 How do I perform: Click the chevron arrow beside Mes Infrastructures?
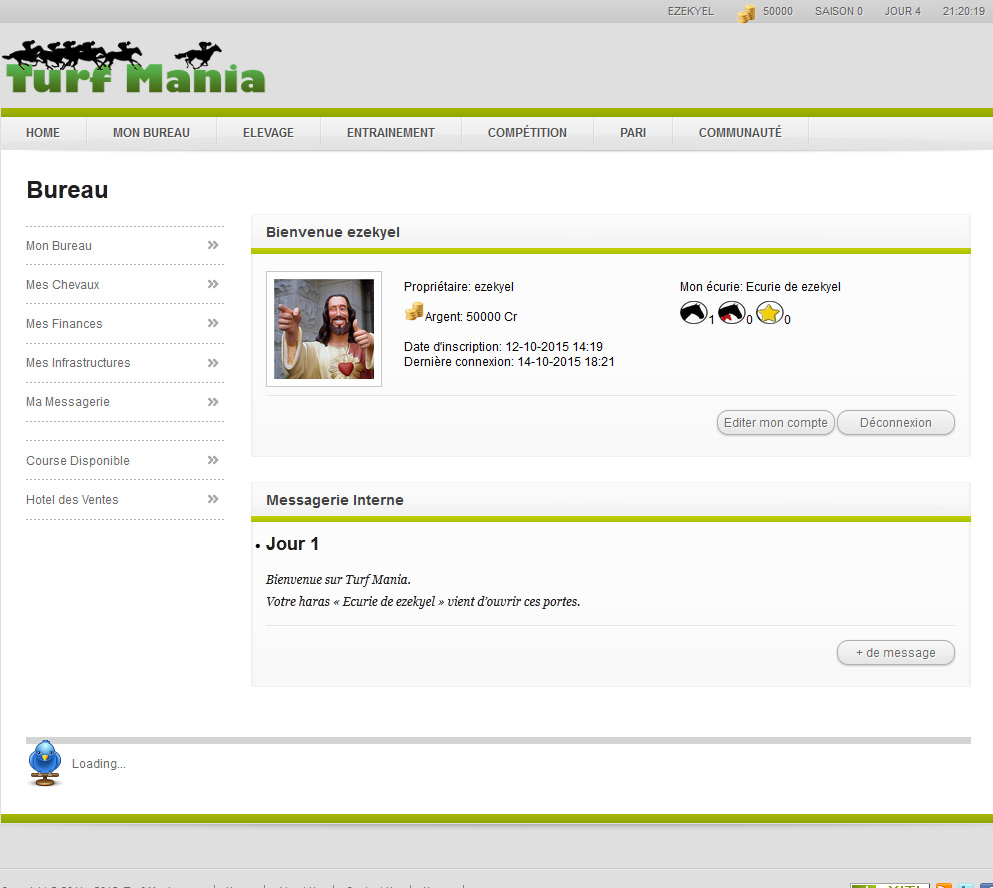(x=213, y=362)
